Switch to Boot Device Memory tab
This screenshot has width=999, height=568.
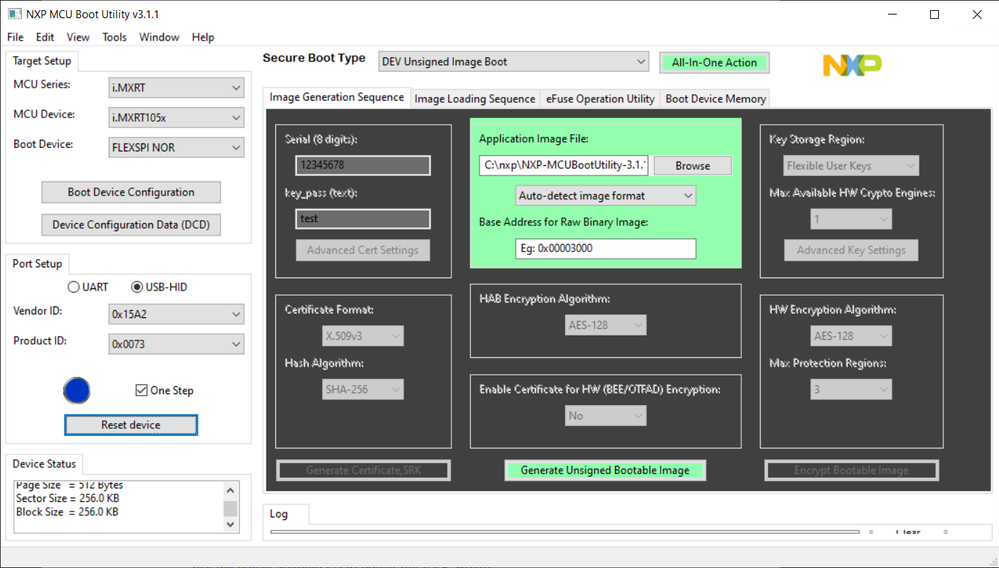(715, 99)
